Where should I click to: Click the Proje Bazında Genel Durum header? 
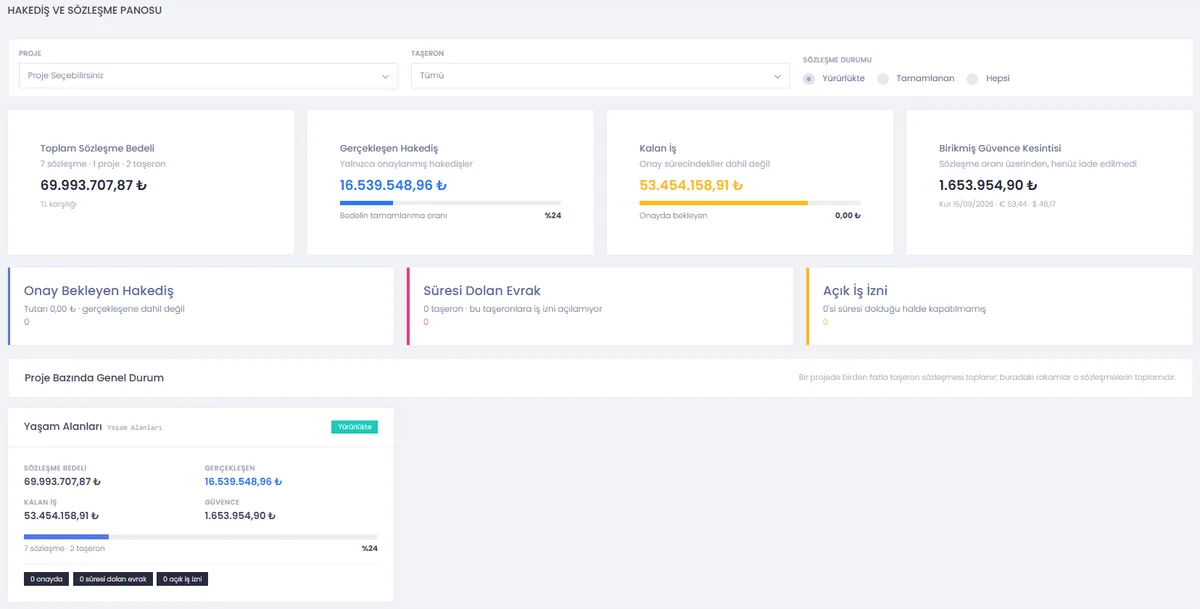[x=94, y=378]
